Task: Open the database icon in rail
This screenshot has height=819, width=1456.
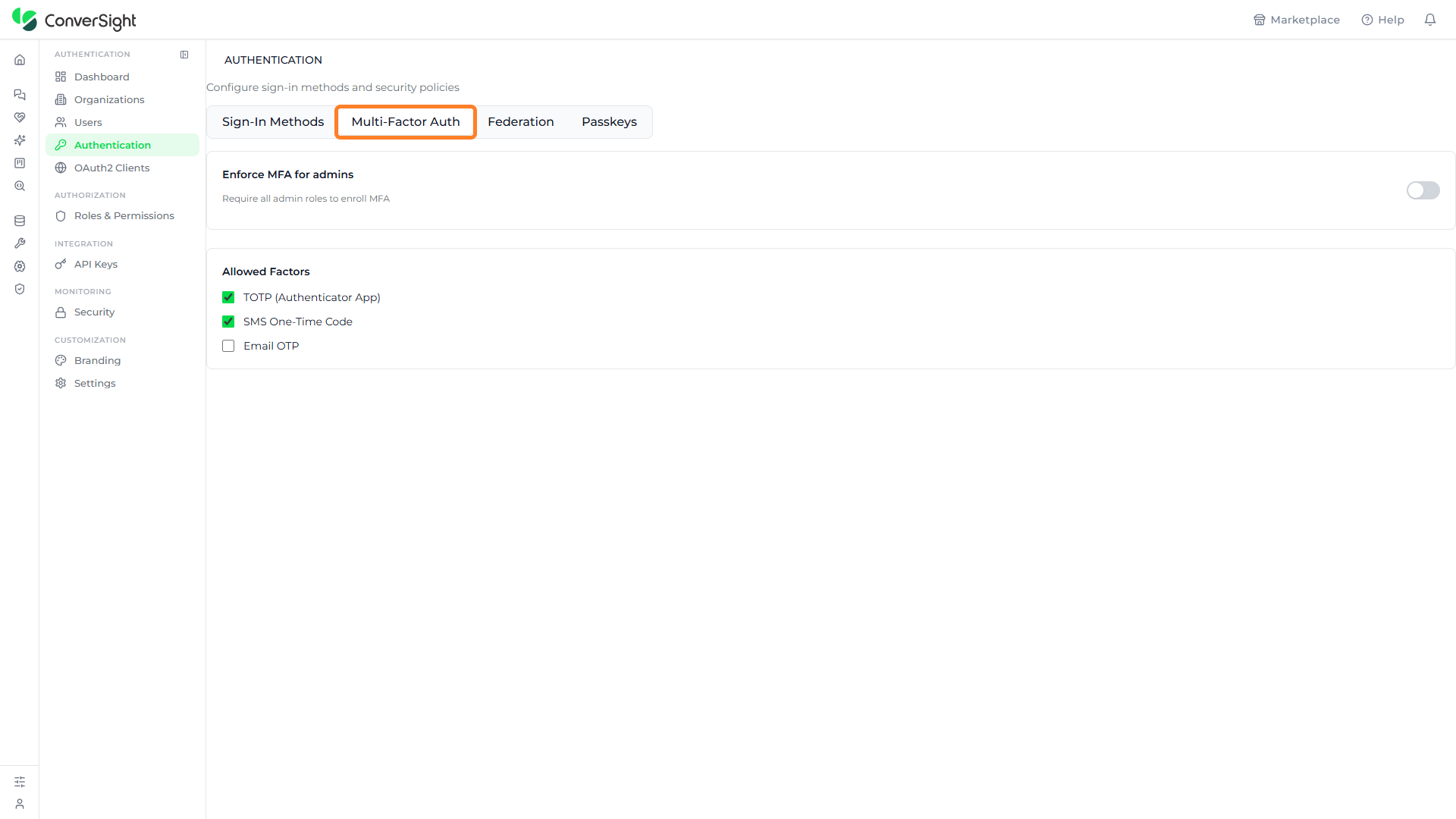Action: pos(20,221)
